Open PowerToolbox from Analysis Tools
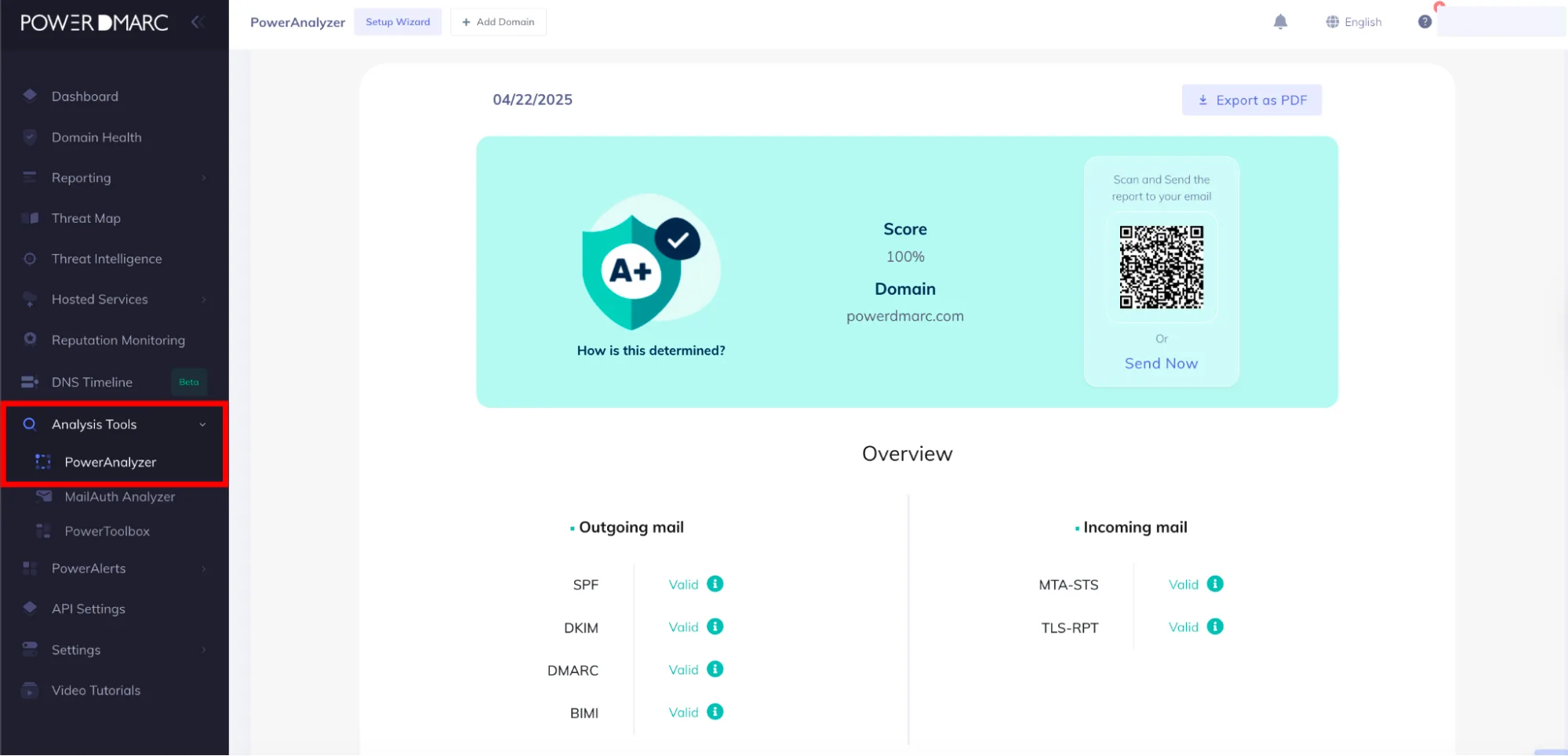This screenshot has width=1568, height=756. [x=107, y=531]
